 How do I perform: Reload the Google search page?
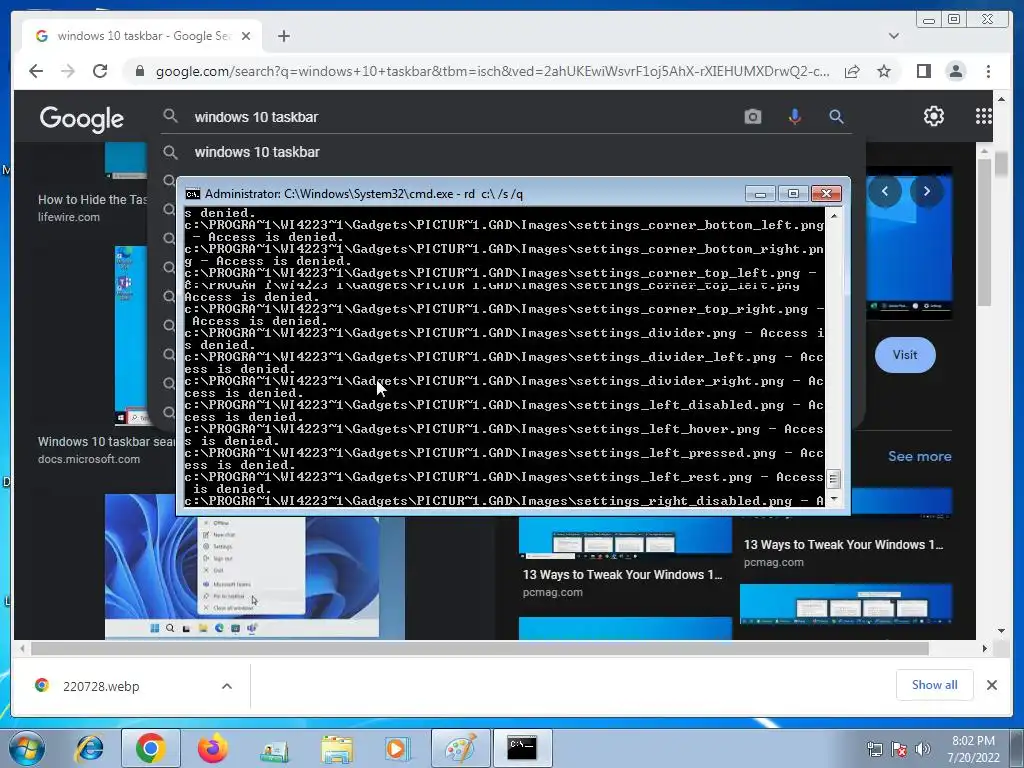[x=100, y=71]
